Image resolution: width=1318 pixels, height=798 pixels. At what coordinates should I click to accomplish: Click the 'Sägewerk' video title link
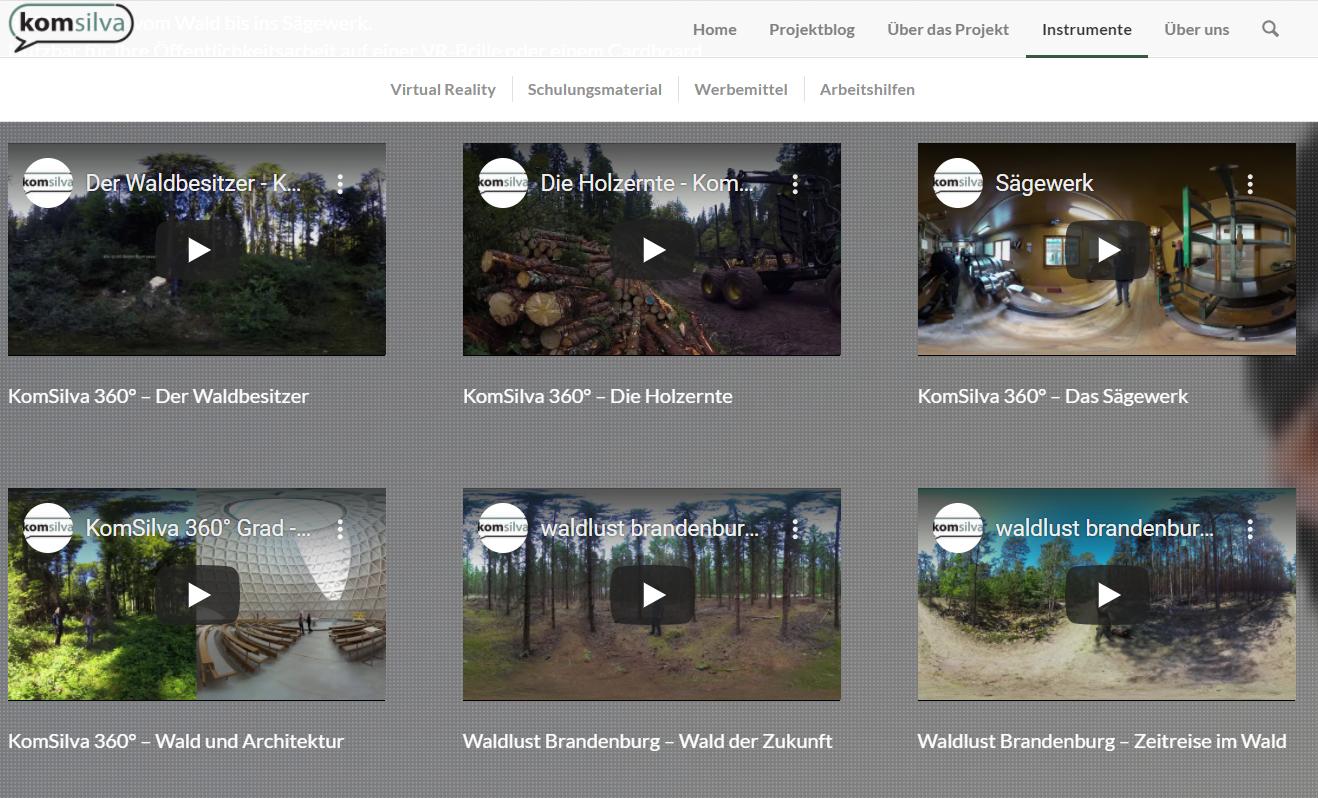click(x=1045, y=183)
